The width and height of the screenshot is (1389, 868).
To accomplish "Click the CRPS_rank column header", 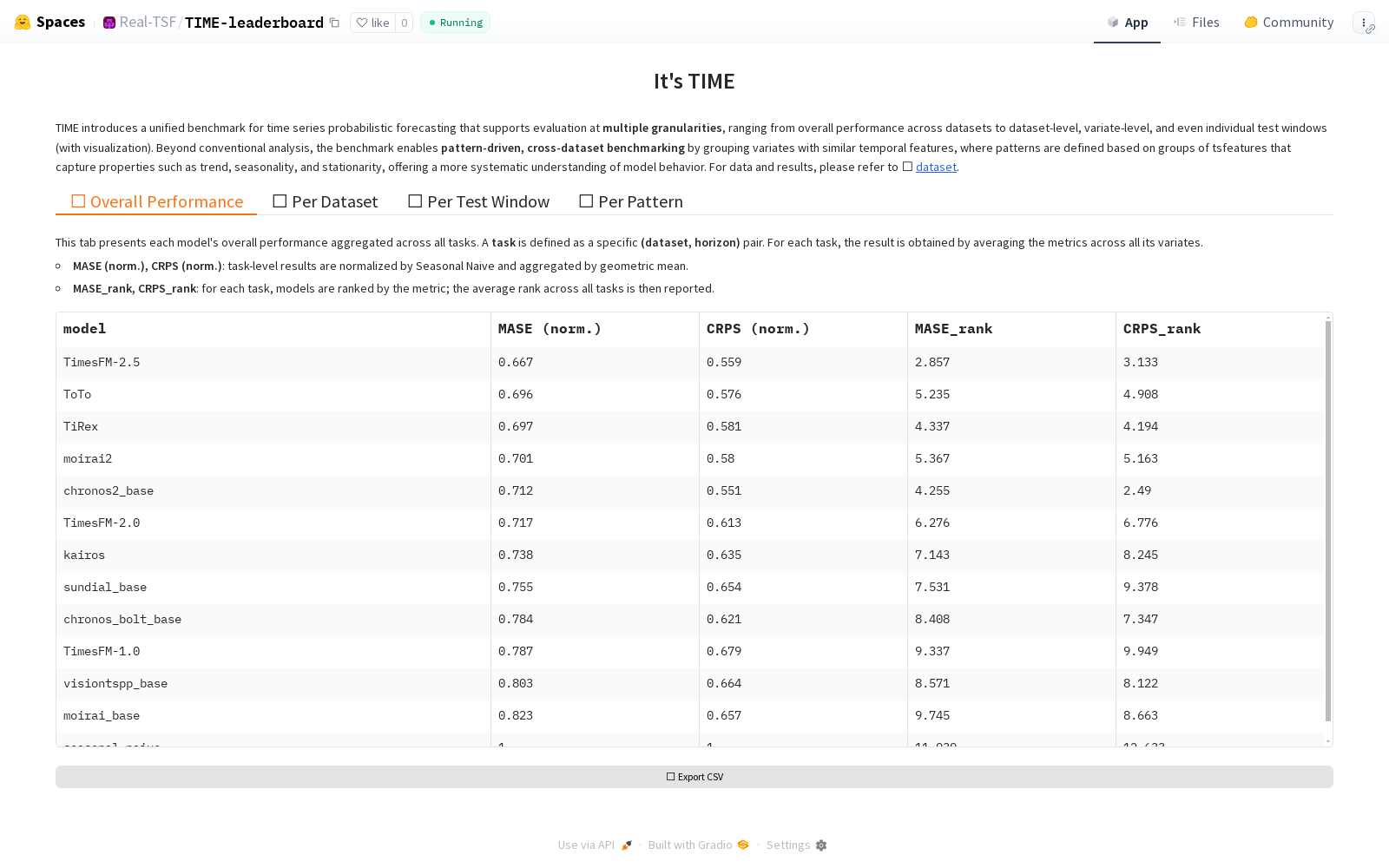I will (x=1220, y=329).
